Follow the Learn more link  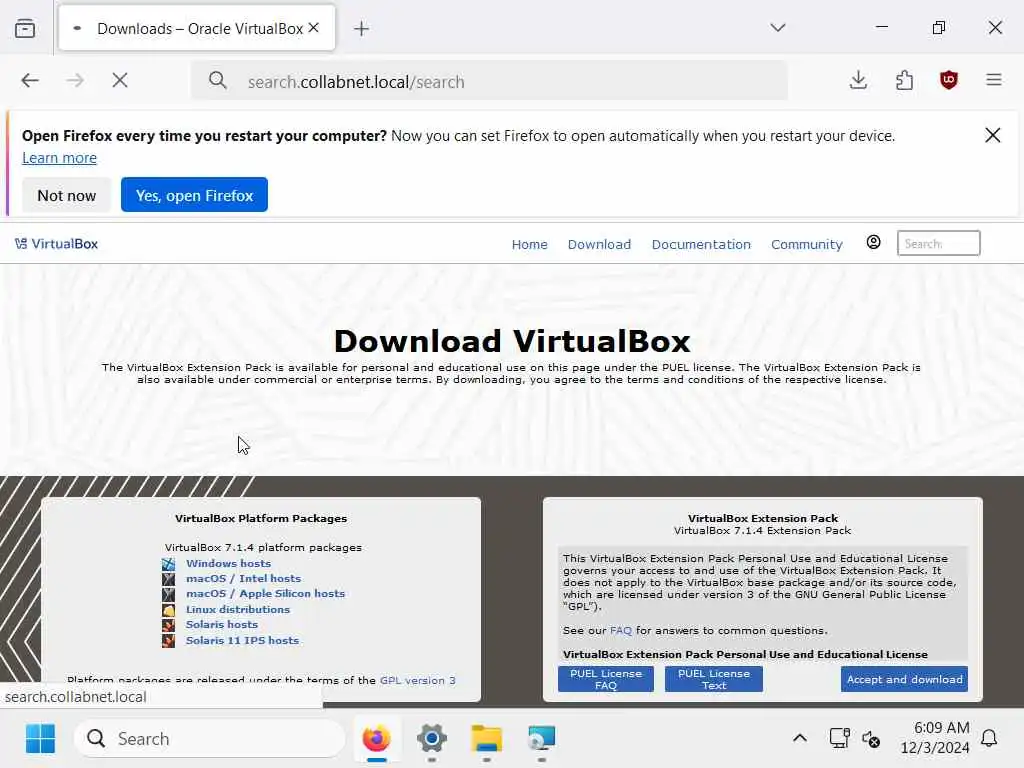(59, 158)
